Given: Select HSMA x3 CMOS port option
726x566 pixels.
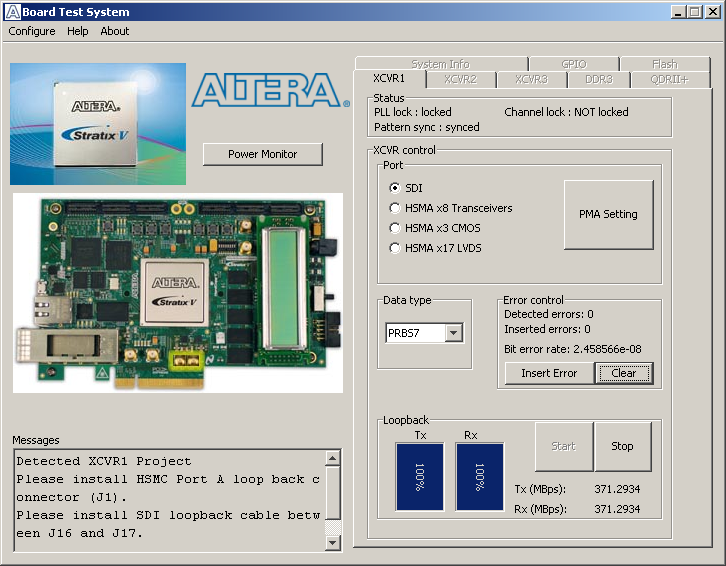Looking at the screenshot, I should pos(394,228).
